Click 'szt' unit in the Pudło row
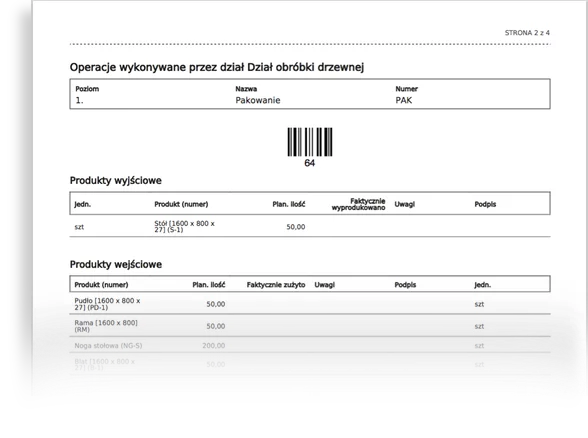 click(479, 304)
